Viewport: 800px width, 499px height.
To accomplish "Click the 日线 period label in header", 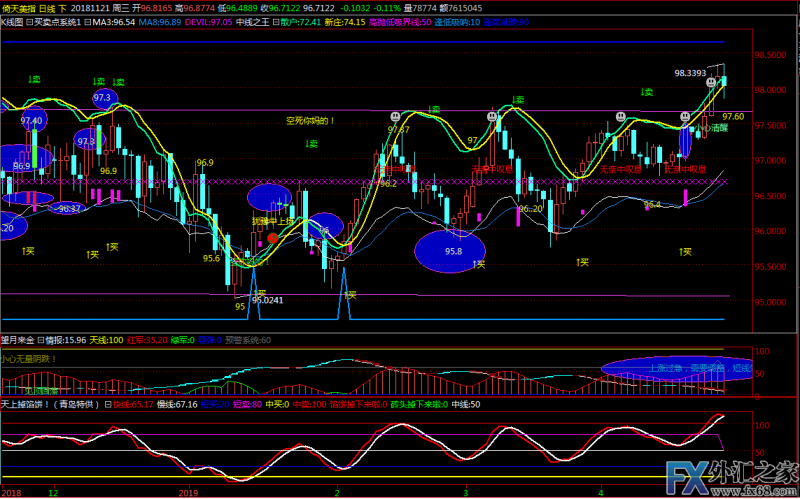I will [x=47, y=8].
